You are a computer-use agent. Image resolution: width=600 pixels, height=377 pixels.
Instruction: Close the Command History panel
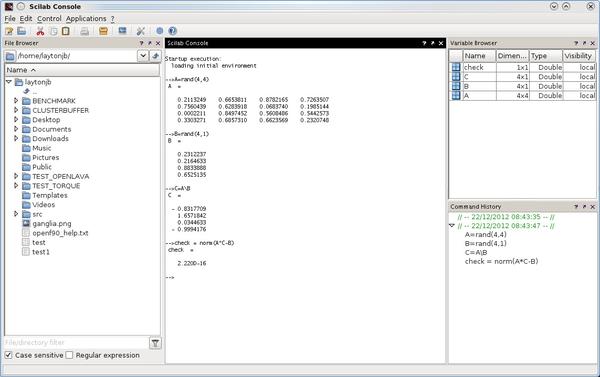click(593, 207)
